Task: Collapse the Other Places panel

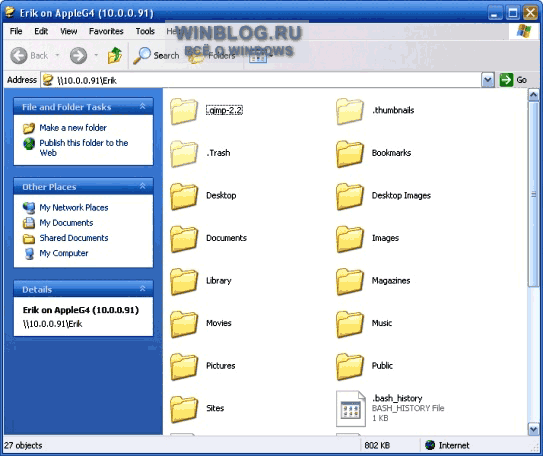Action: [142, 187]
